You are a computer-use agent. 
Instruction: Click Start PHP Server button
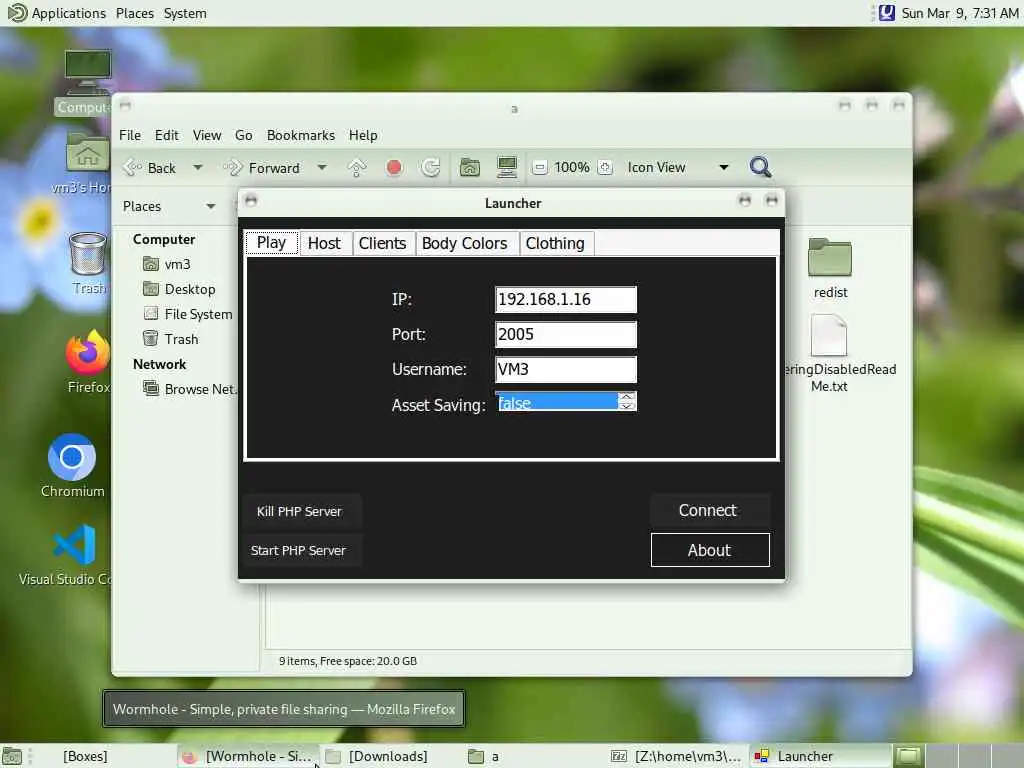click(300, 551)
